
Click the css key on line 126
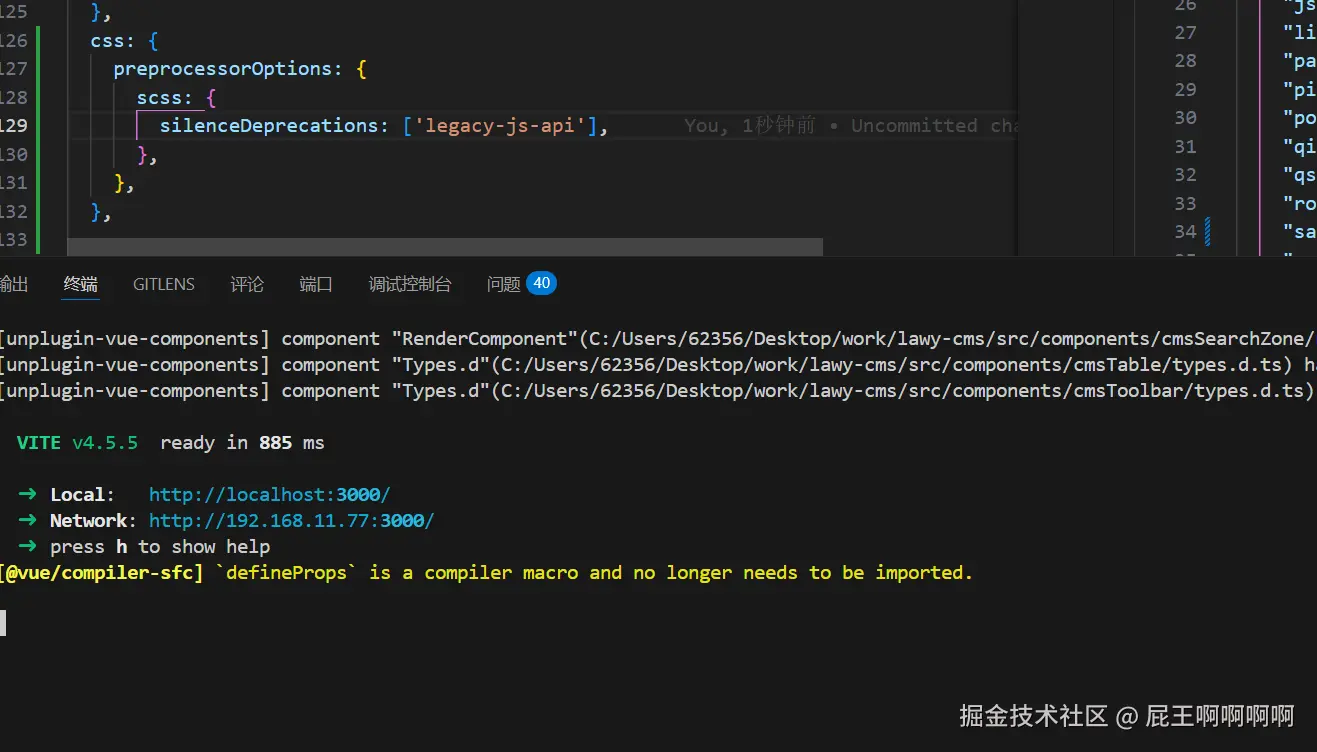pyautogui.click(x=108, y=41)
